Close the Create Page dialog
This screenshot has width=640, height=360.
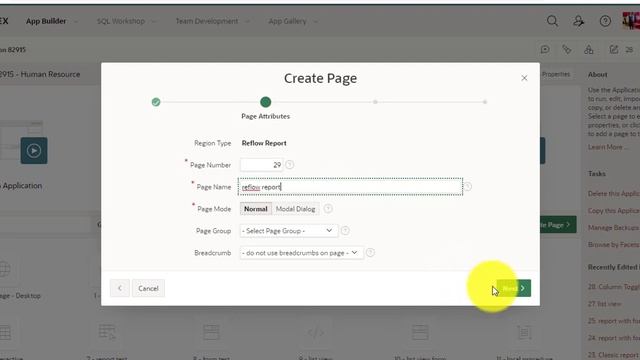click(524, 78)
